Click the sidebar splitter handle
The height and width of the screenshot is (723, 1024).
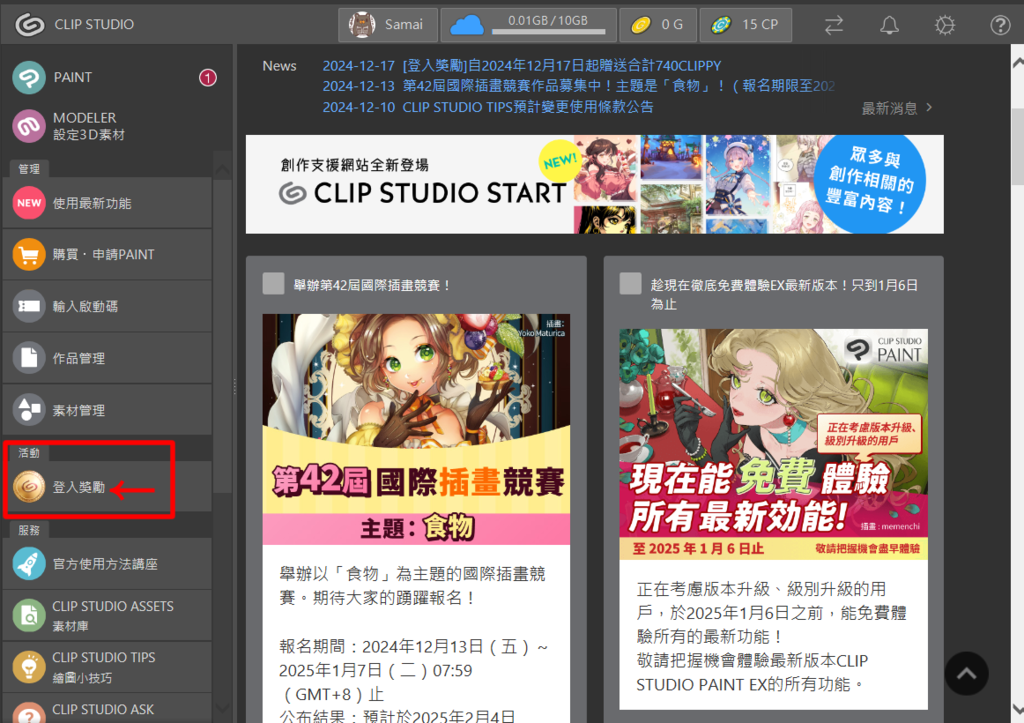234,387
